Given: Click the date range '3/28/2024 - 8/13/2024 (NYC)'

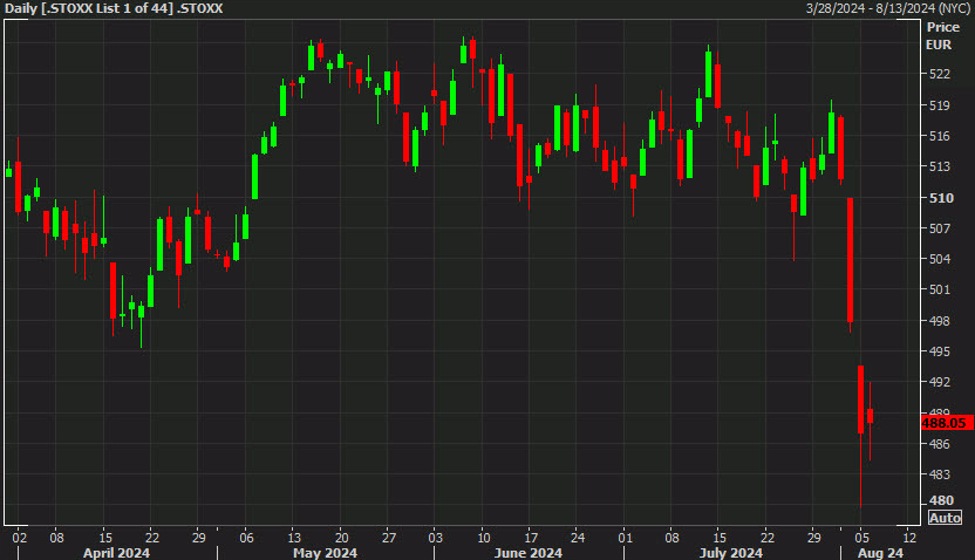Looking at the screenshot, I should (888, 9).
